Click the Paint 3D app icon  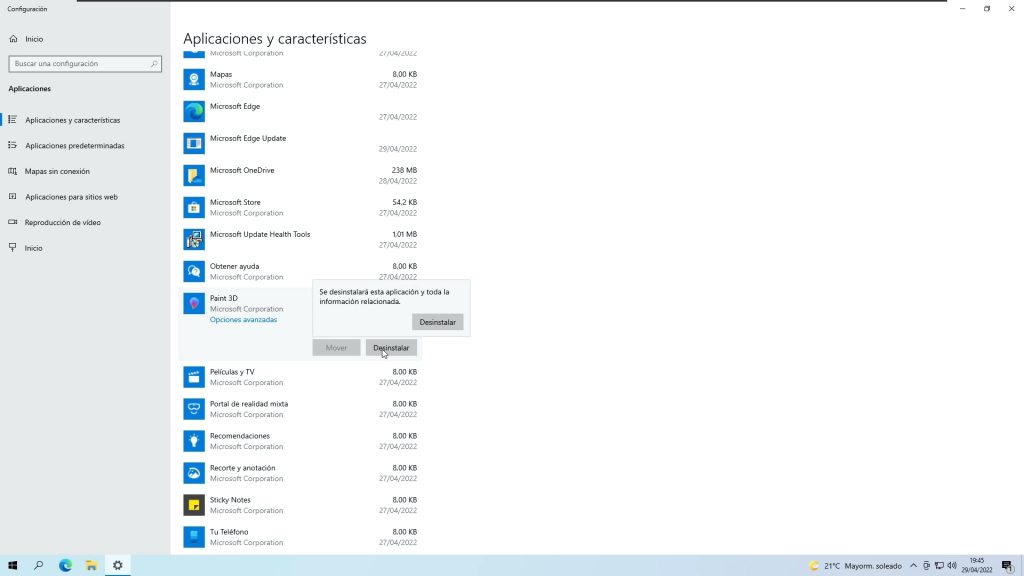(x=194, y=303)
